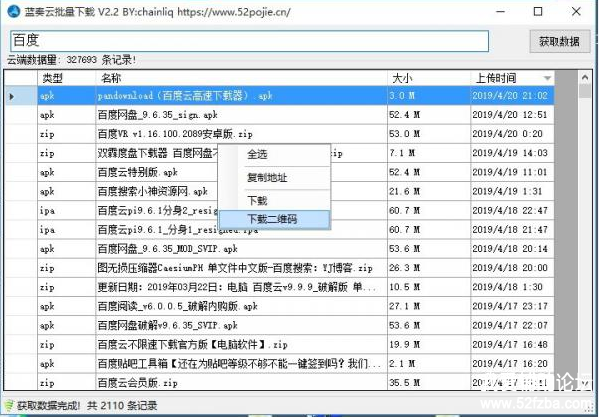Click the 云端数据量 327693 条记录 label
Screen dimensions: 599x417
tap(71, 60)
